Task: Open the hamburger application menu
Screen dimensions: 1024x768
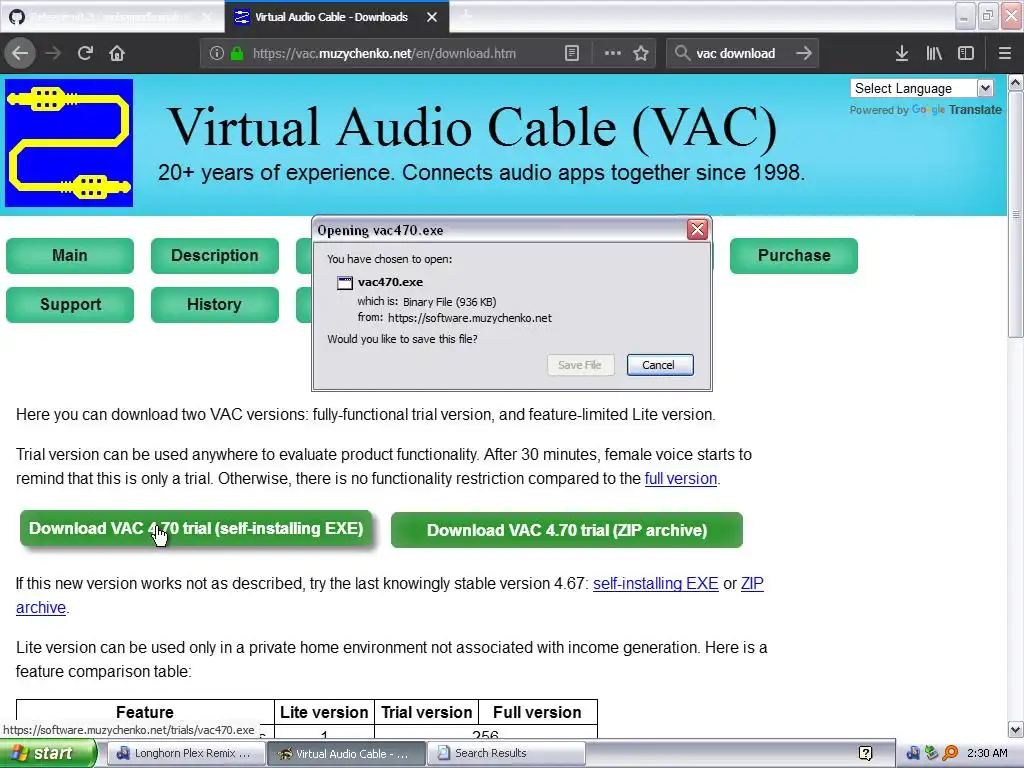Action: click(x=1004, y=54)
